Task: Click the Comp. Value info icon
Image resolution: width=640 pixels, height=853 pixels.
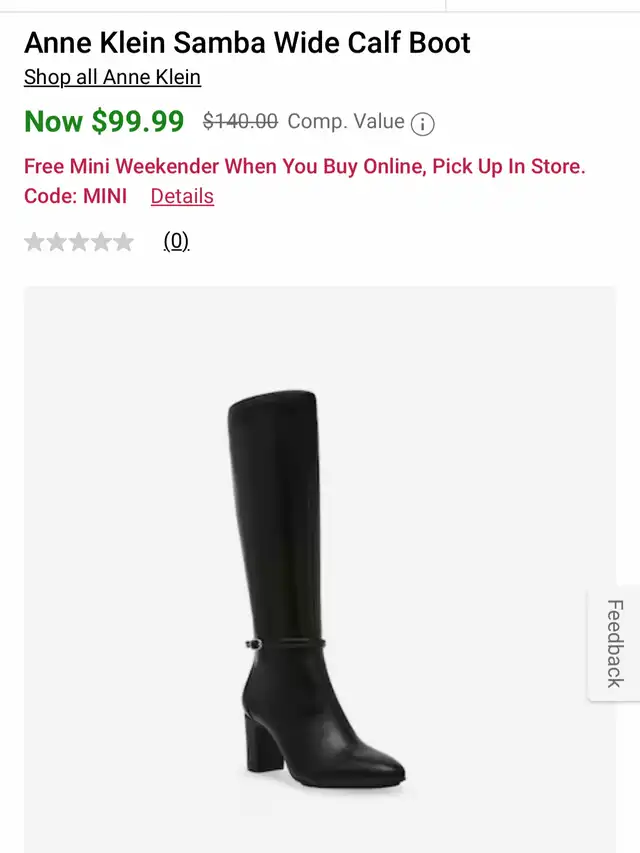Action: click(422, 123)
